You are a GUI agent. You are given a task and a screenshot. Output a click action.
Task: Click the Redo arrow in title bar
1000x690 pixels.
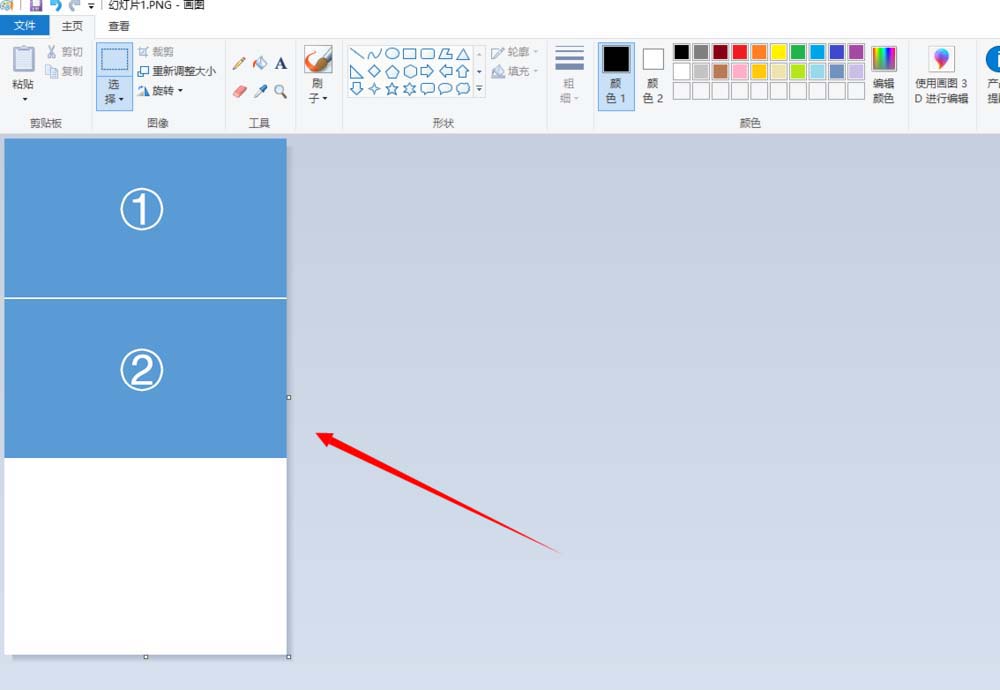(x=74, y=5)
